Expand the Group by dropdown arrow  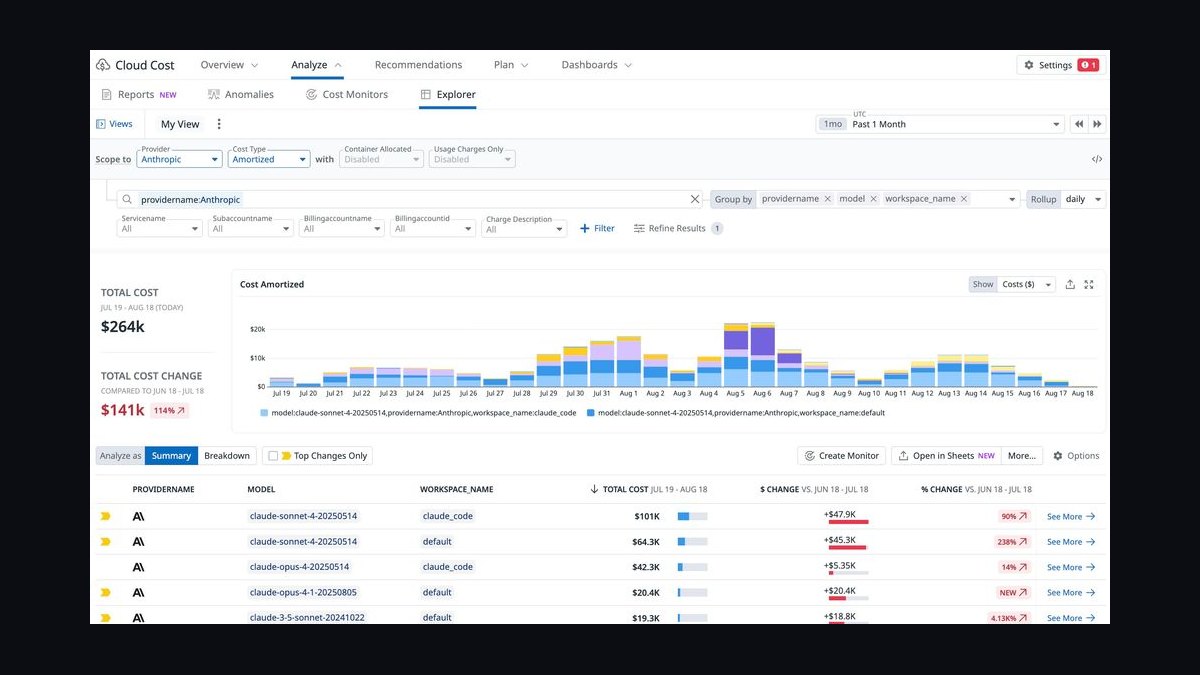1013,199
